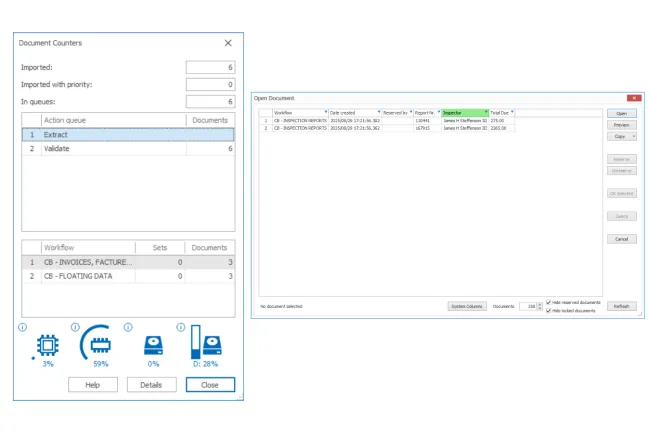
Task: Click the Action queue column header
Action: pyautogui.click(x=114, y=120)
